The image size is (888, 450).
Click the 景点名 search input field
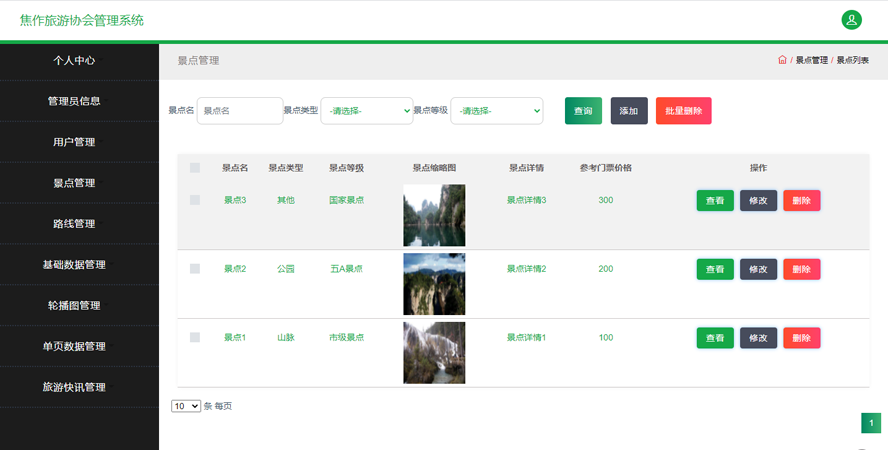coord(240,110)
